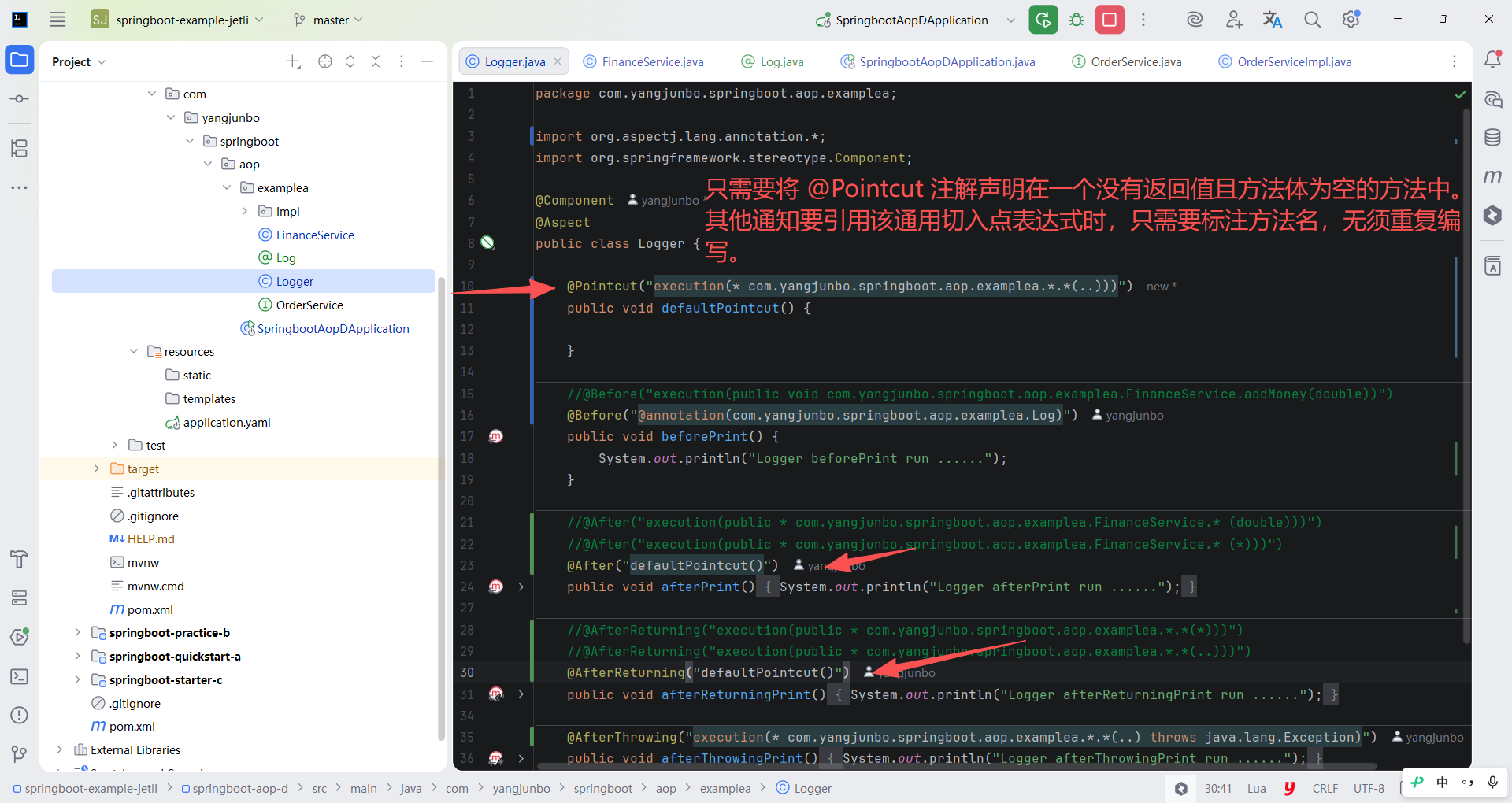Hide the Project panel
Viewport: 1512px width, 803px height.
coord(427,61)
